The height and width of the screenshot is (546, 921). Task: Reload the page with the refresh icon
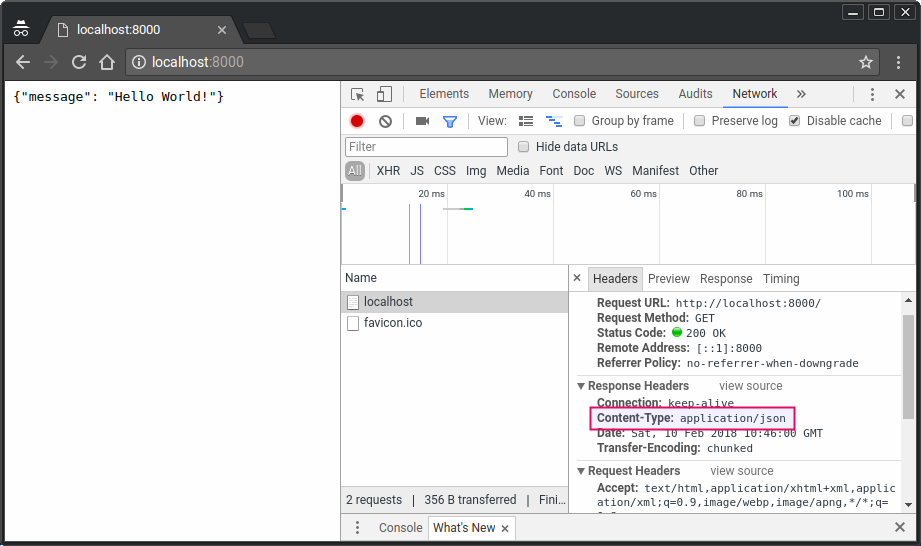point(79,62)
